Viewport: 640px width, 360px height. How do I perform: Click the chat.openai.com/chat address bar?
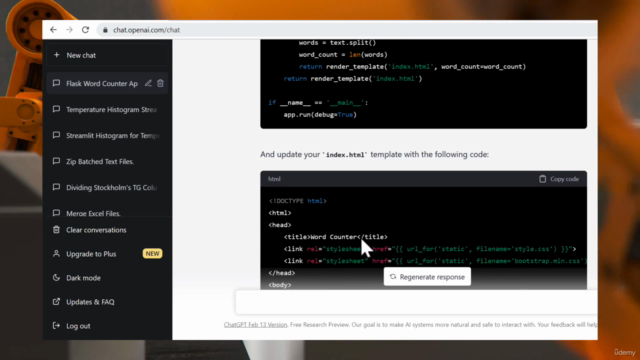tap(347, 30)
